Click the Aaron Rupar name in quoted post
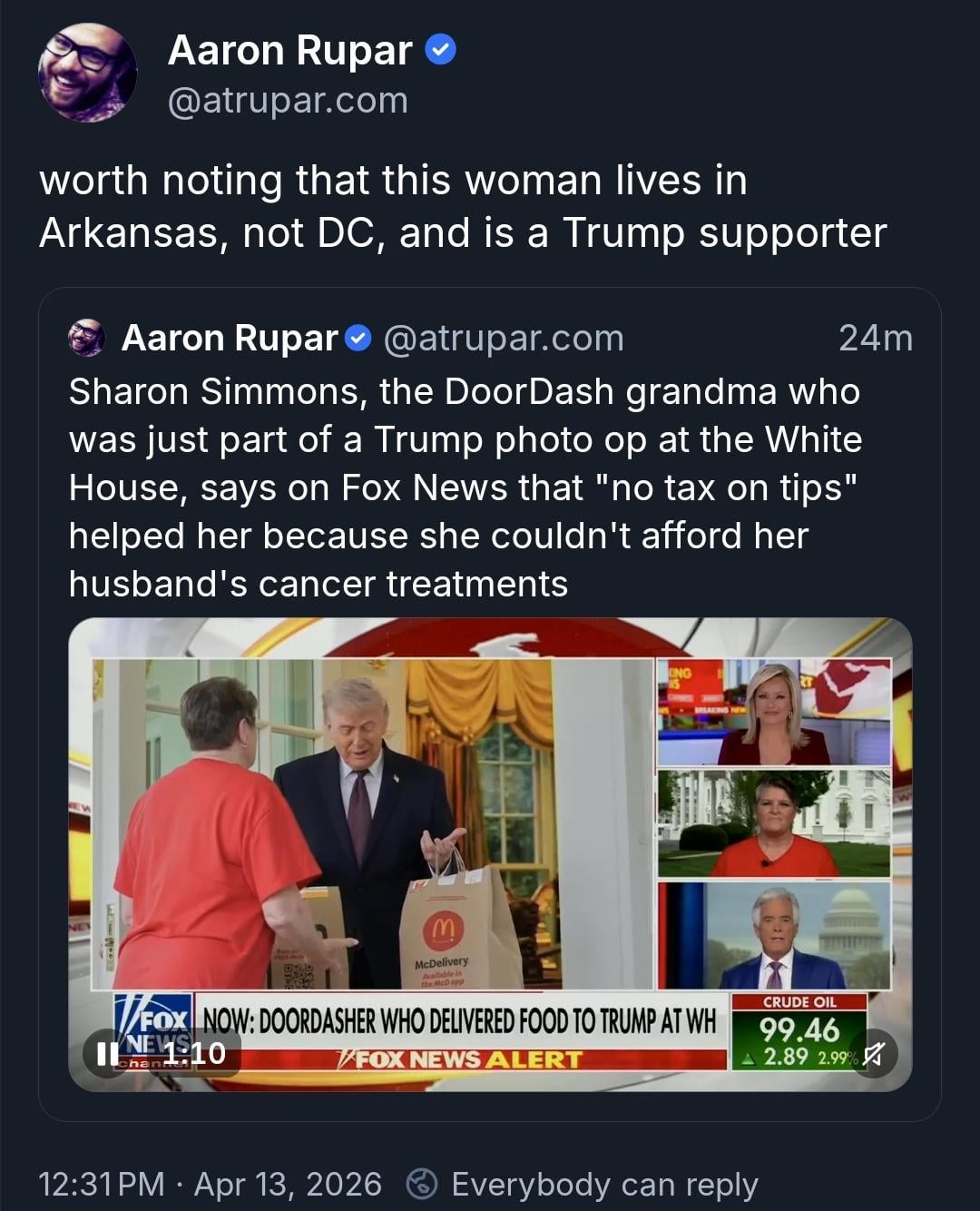Viewport: 980px width, 1211px height. click(x=230, y=338)
